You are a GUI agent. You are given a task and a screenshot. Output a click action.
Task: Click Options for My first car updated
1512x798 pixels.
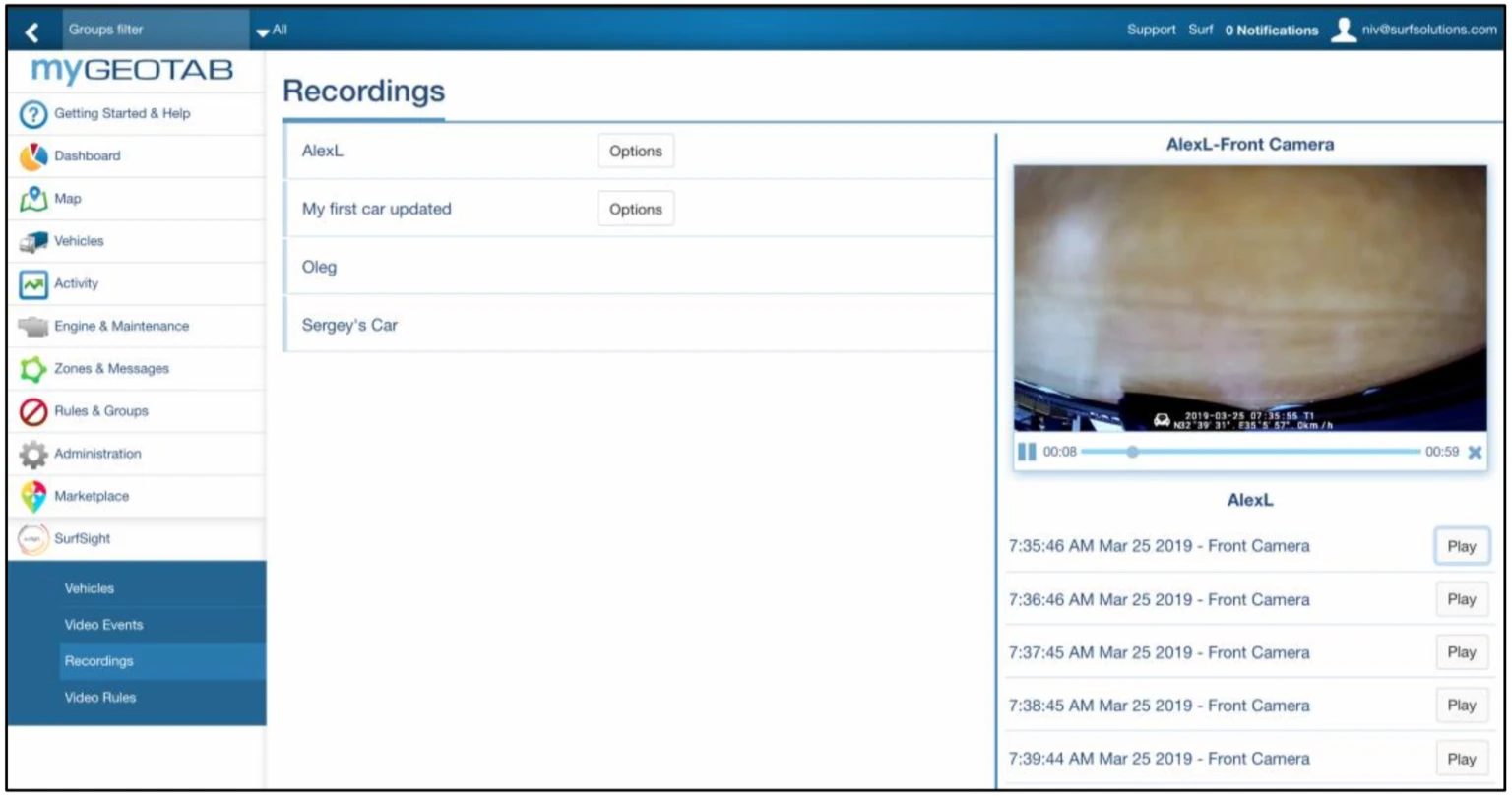coord(636,209)
